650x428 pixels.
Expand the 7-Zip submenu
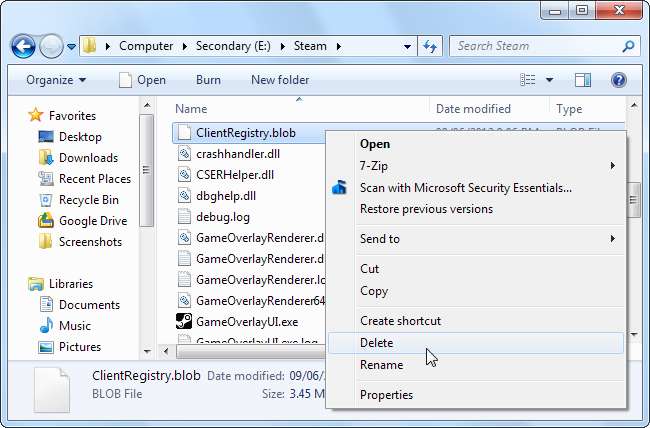pyautogui.click(x=476, y=166)
